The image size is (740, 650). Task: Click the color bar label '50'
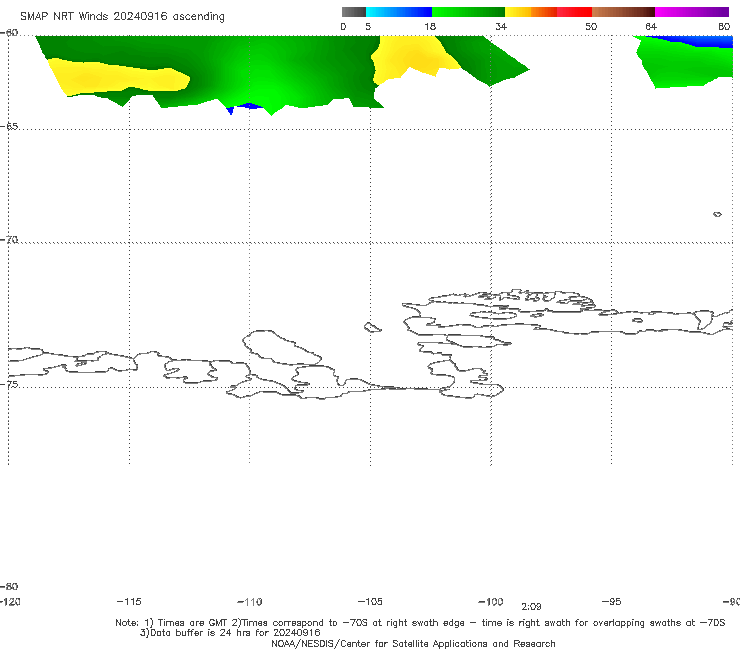coord(591,26)
